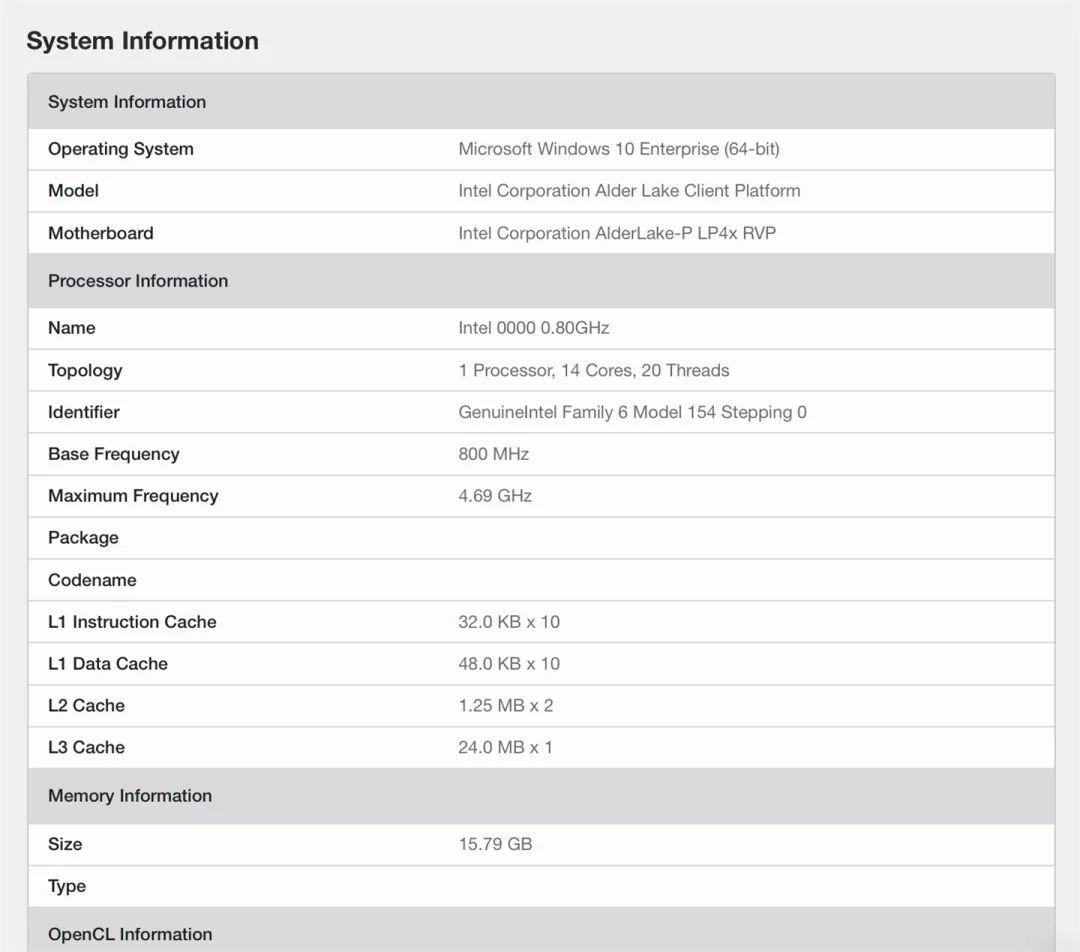Image resolution: width=1080 pixels, height=952 pixels.
Task: Click the 4.69 GHz maximum frequency value
Action: (495, 496)
